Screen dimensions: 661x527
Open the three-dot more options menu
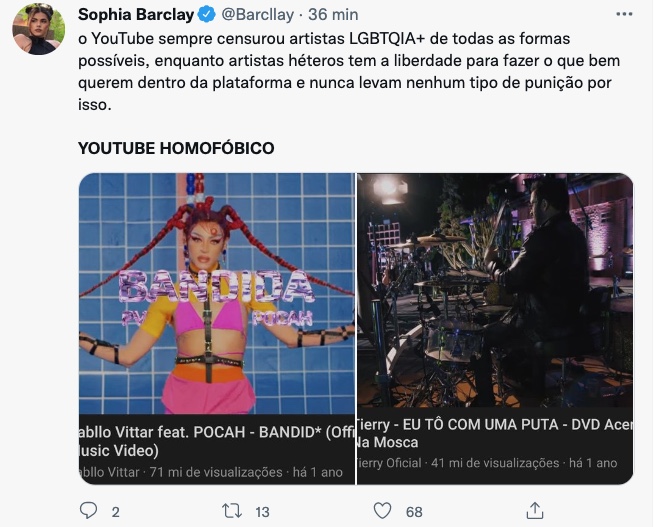[x=624, y=14]
